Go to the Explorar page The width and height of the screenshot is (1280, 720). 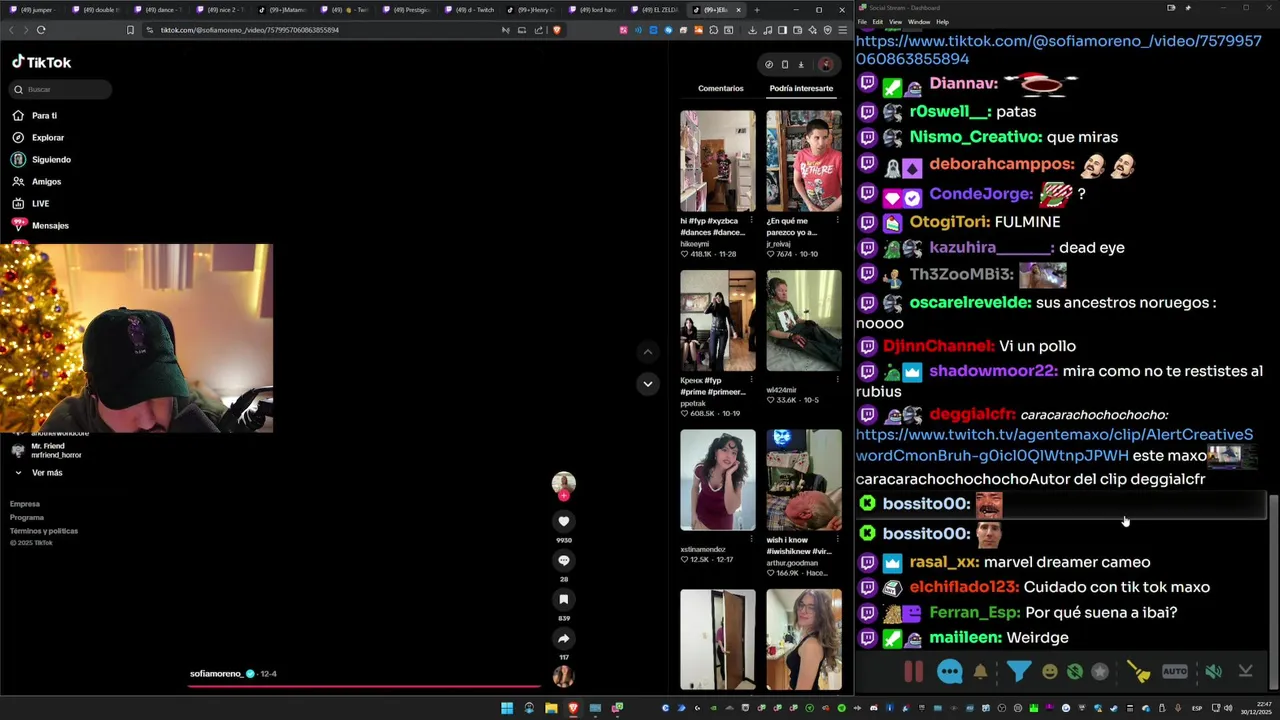pos(47,137)
